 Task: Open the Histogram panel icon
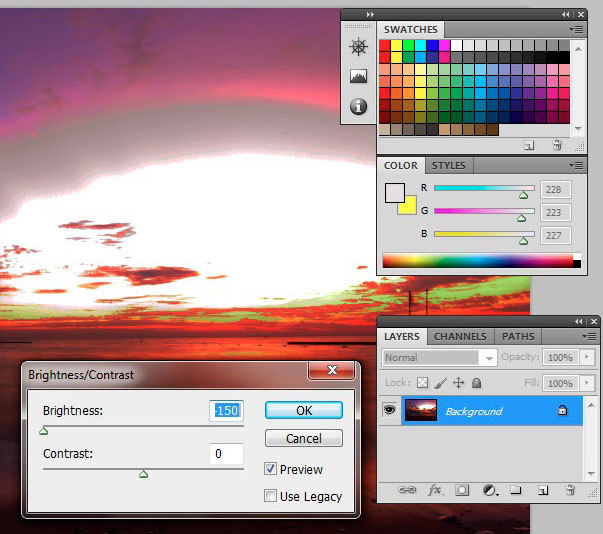357,76
